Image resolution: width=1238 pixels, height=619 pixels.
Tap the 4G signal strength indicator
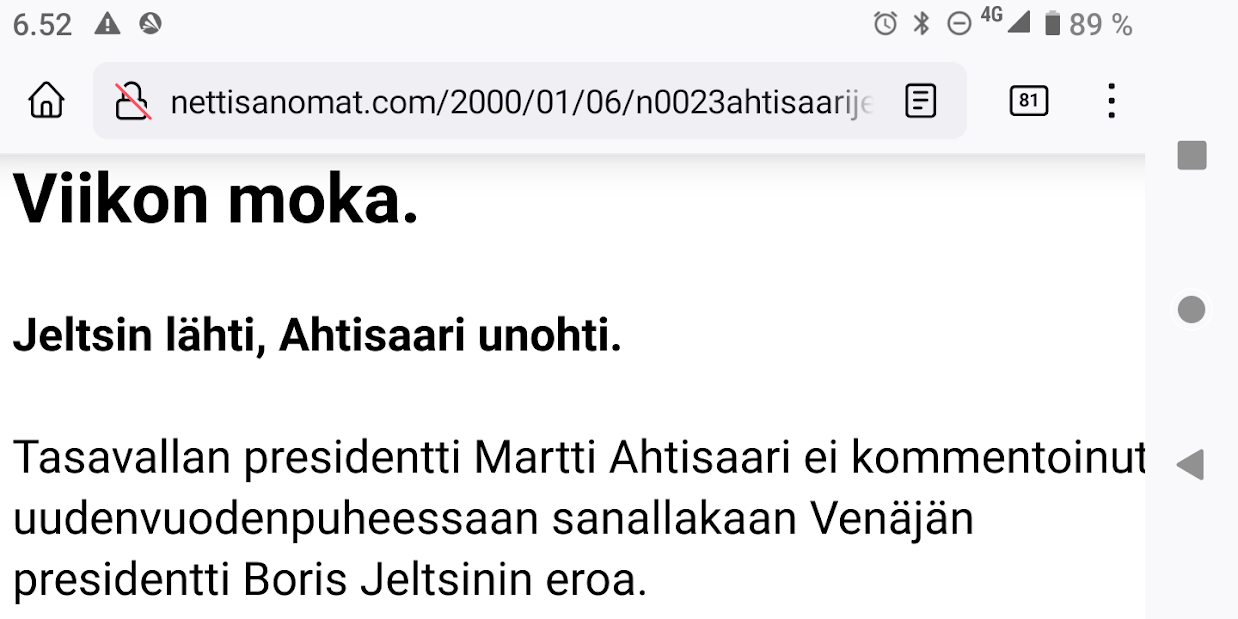tap(1005, 21)
